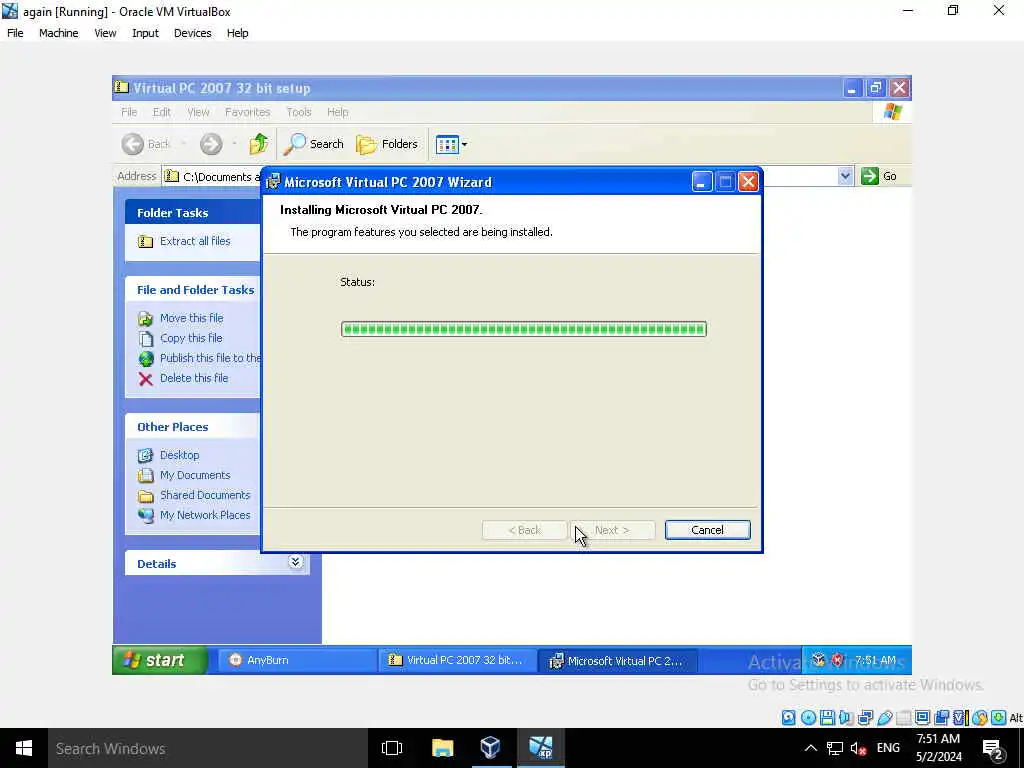Image resolution: width=1024 pixels, height=768 pixels.
Task: Open the Explorer Tools menu
Action: click(298, 112)
